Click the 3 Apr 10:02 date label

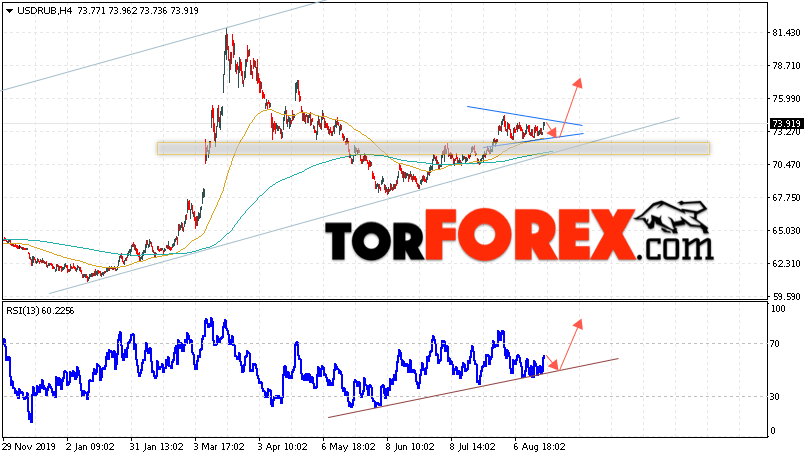tap(282, 447)
